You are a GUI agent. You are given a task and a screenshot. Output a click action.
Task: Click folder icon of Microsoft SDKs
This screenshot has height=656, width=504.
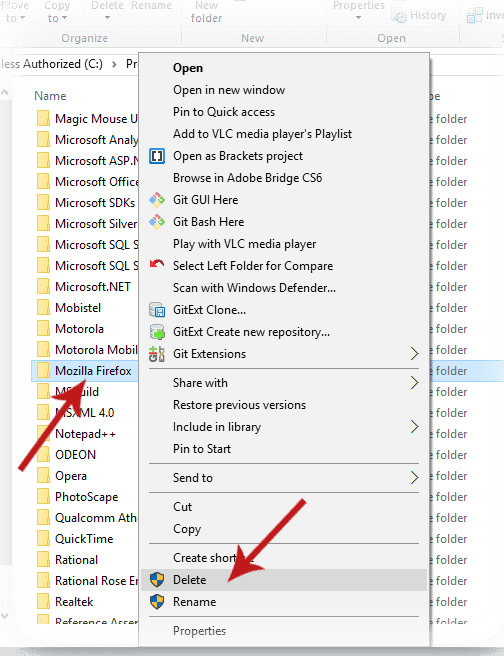coord(43,203)
